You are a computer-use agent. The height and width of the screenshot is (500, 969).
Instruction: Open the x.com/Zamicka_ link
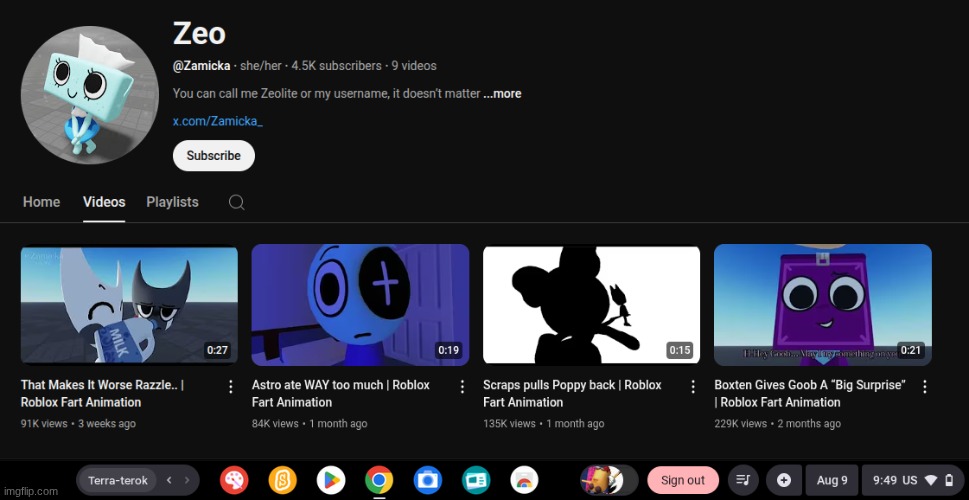point(218,121)
